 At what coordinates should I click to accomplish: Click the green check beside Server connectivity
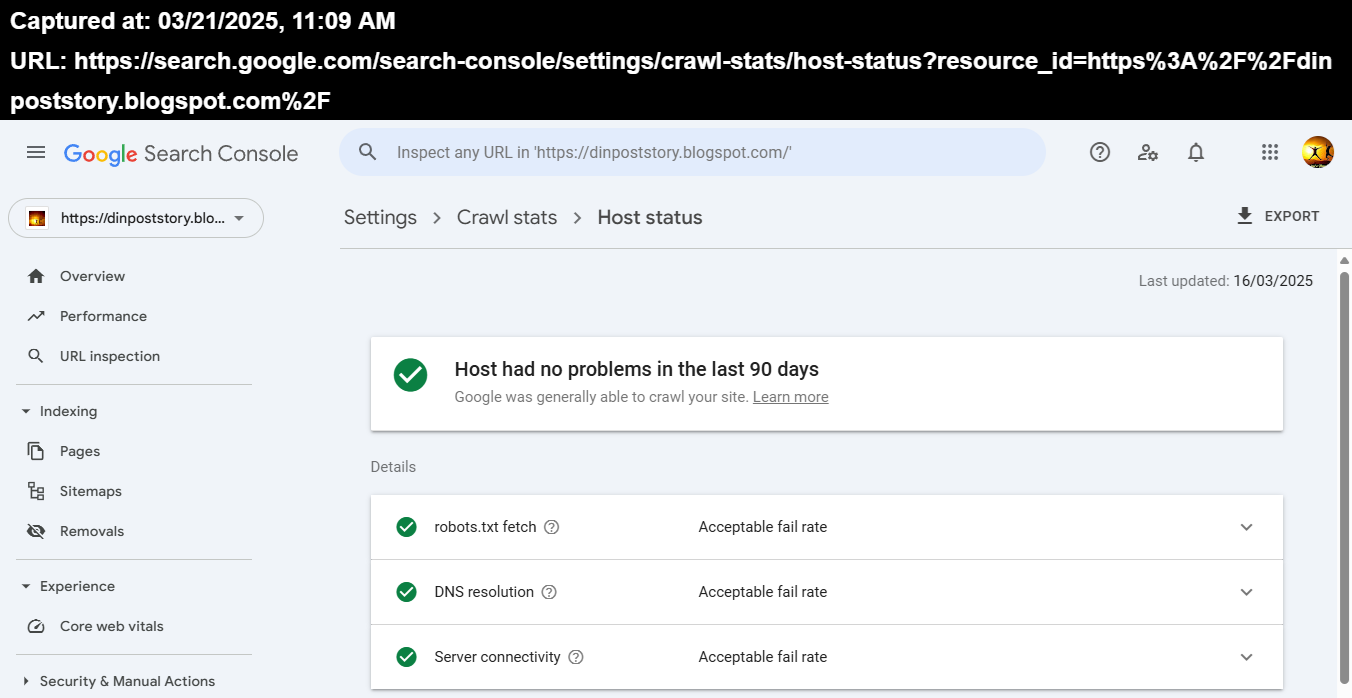click(x=406, y=657)
